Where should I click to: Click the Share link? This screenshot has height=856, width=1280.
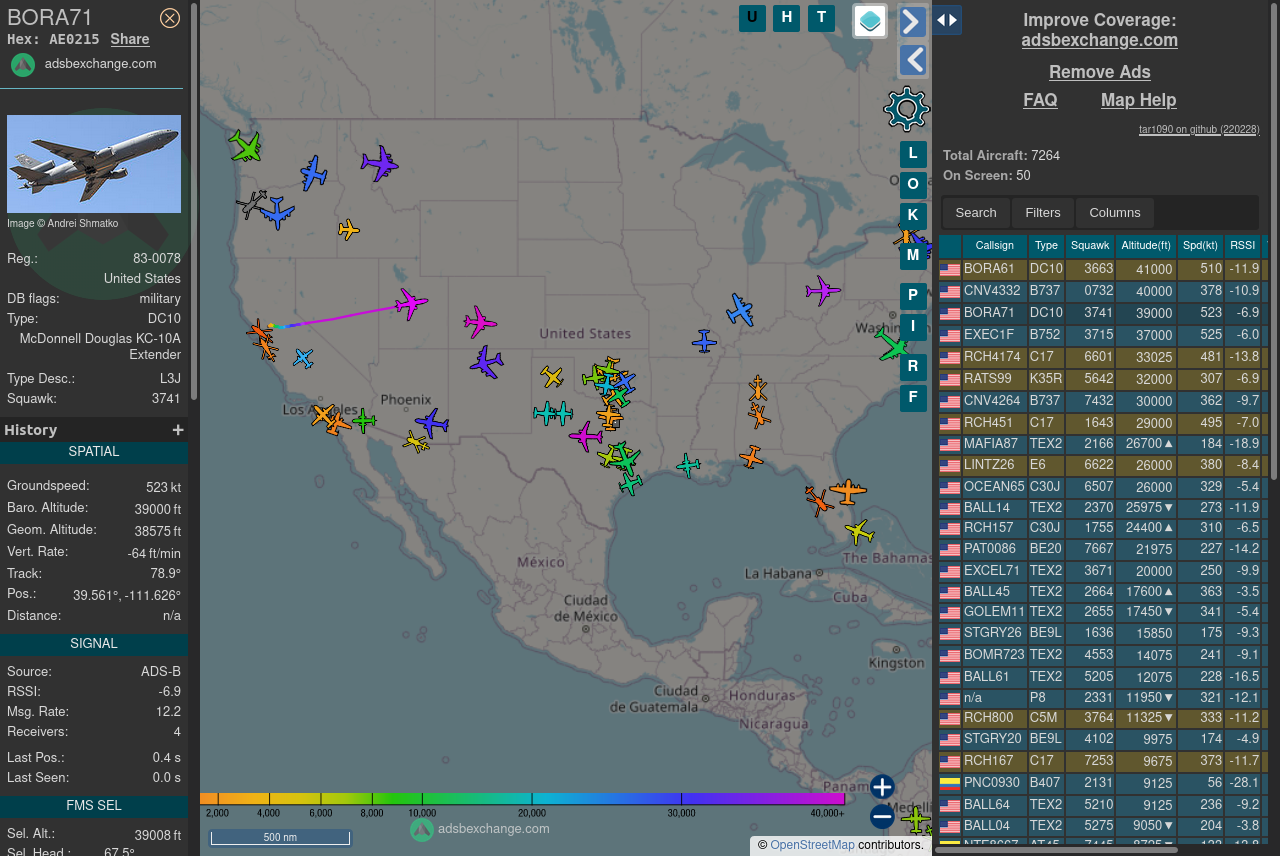pos(130,39)
